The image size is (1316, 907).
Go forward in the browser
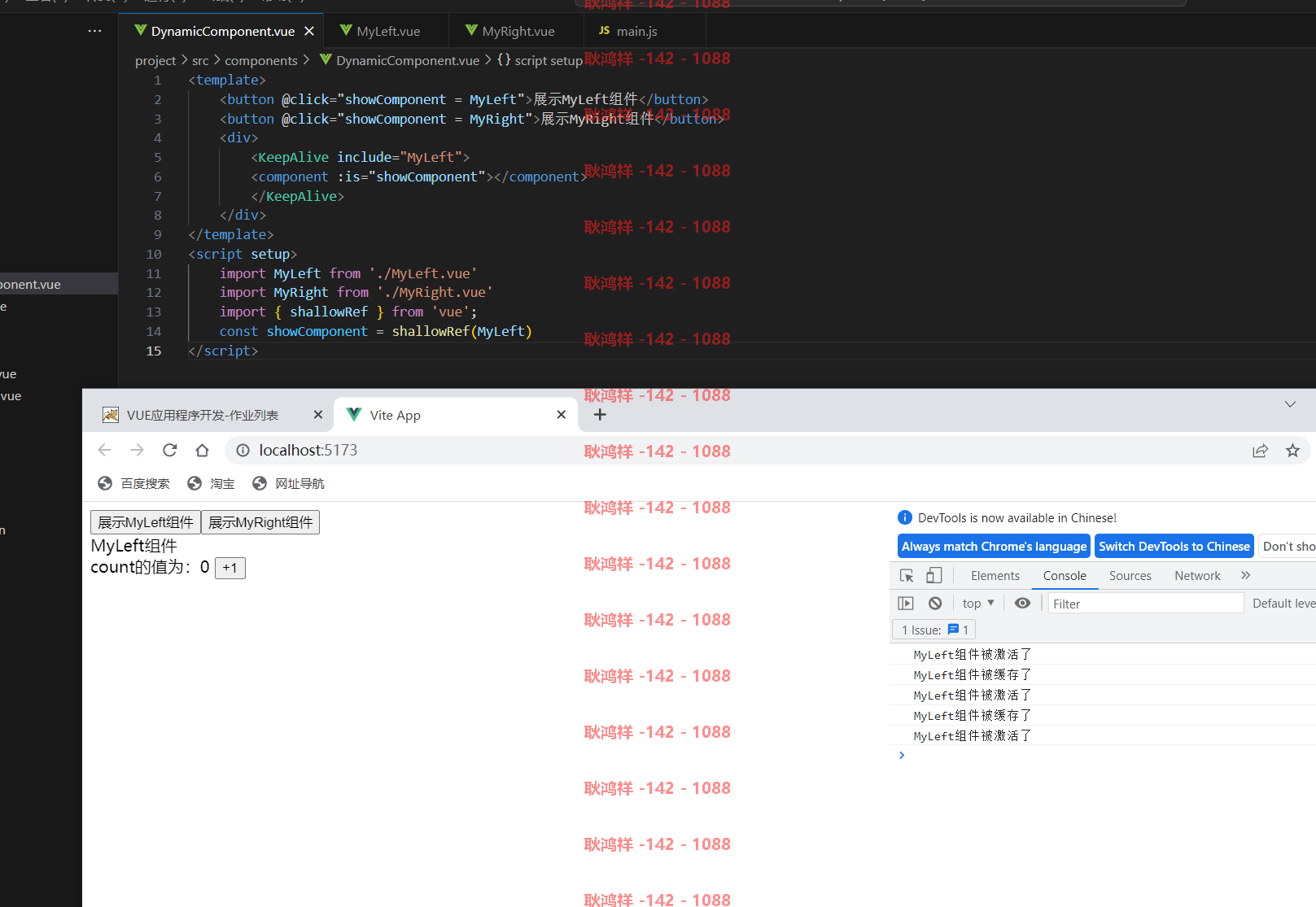(137, 450)
